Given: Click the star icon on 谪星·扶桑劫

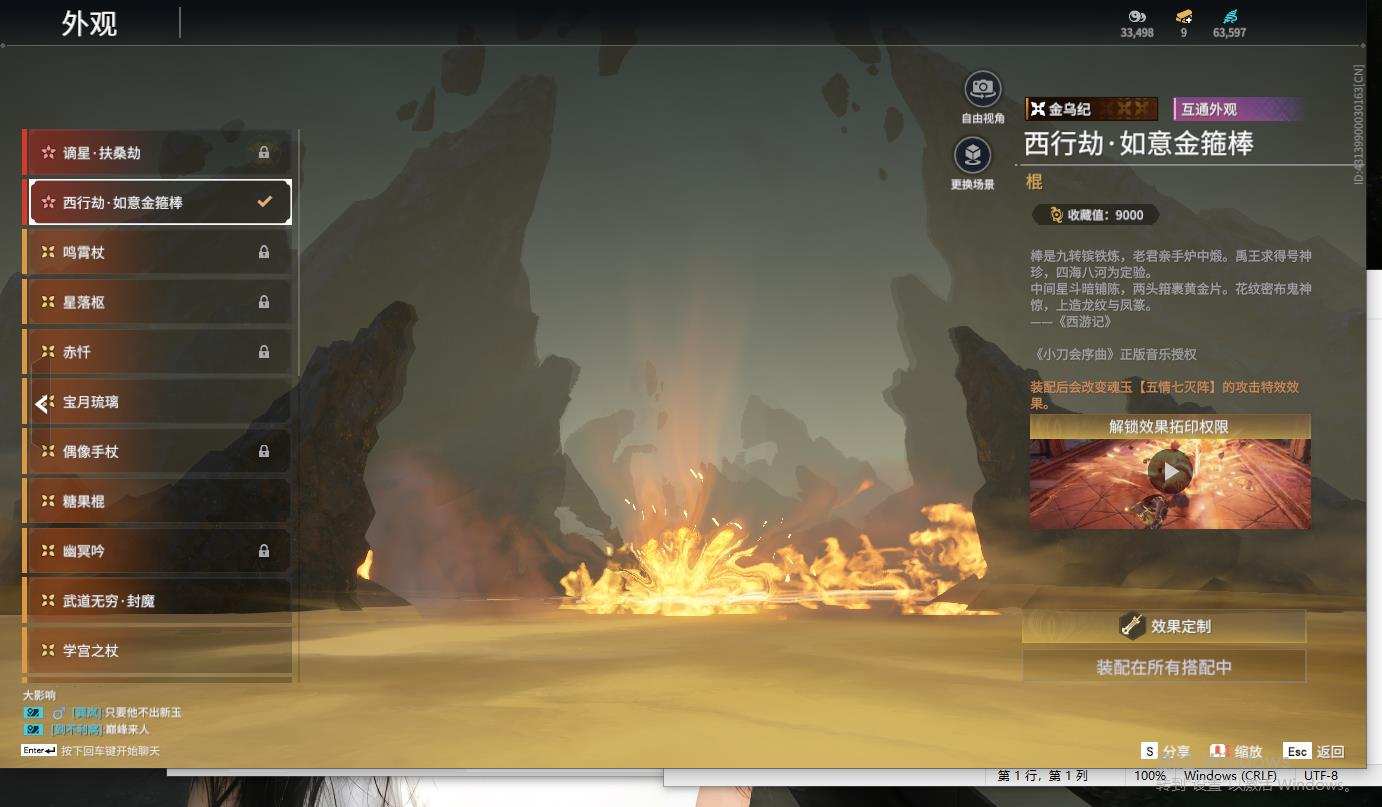Looking at the screenshot, I should [47, 153].
